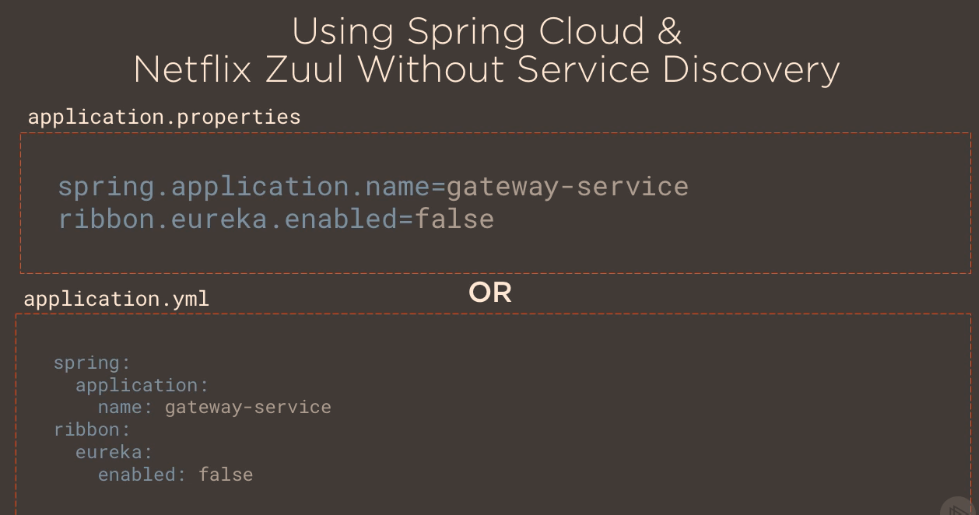Click the watermark logo in the bottom-right corner
Viewport: 979px width, 515px height.
962,505
